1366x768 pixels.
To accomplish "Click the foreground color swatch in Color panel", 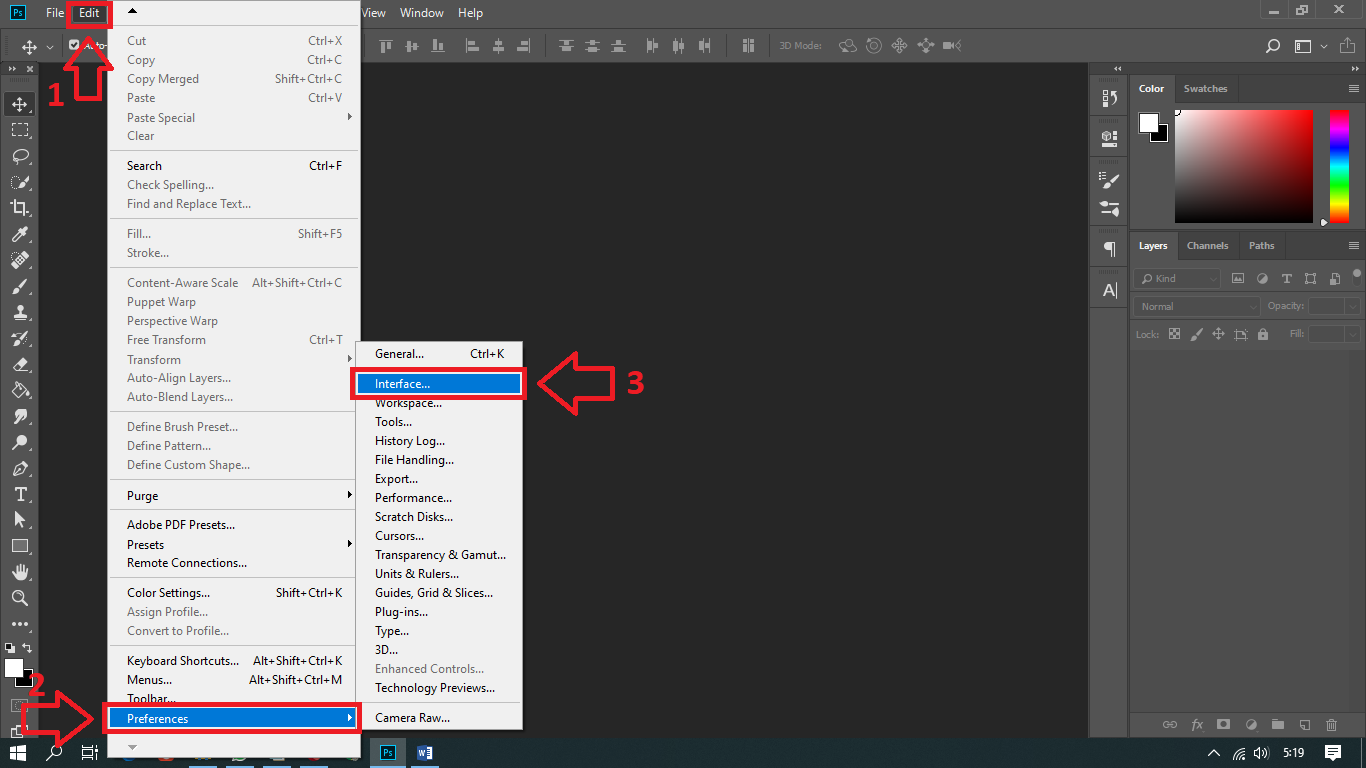I will pos(1148,123).
